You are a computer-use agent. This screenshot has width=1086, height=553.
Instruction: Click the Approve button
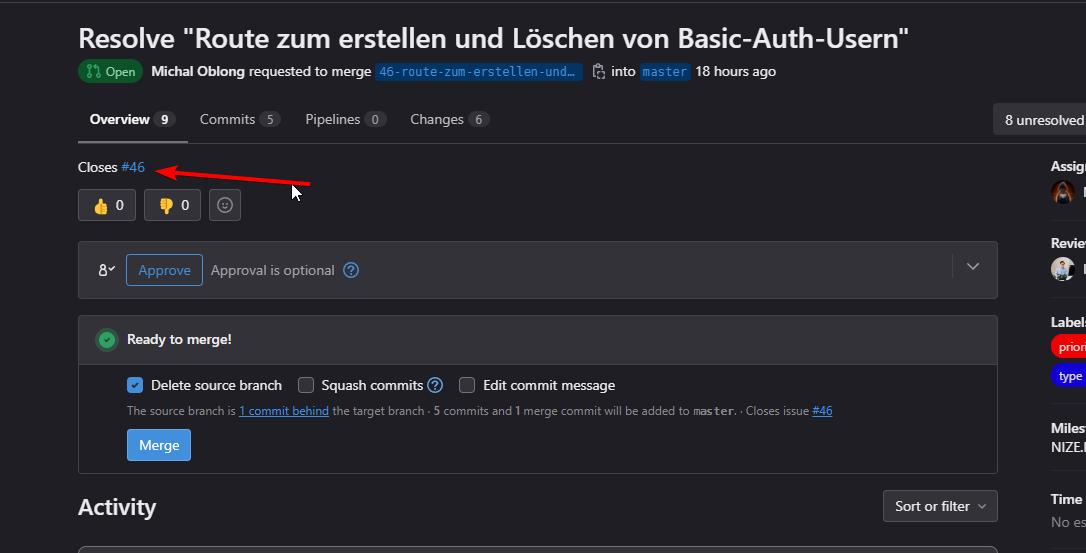(164, 270)
